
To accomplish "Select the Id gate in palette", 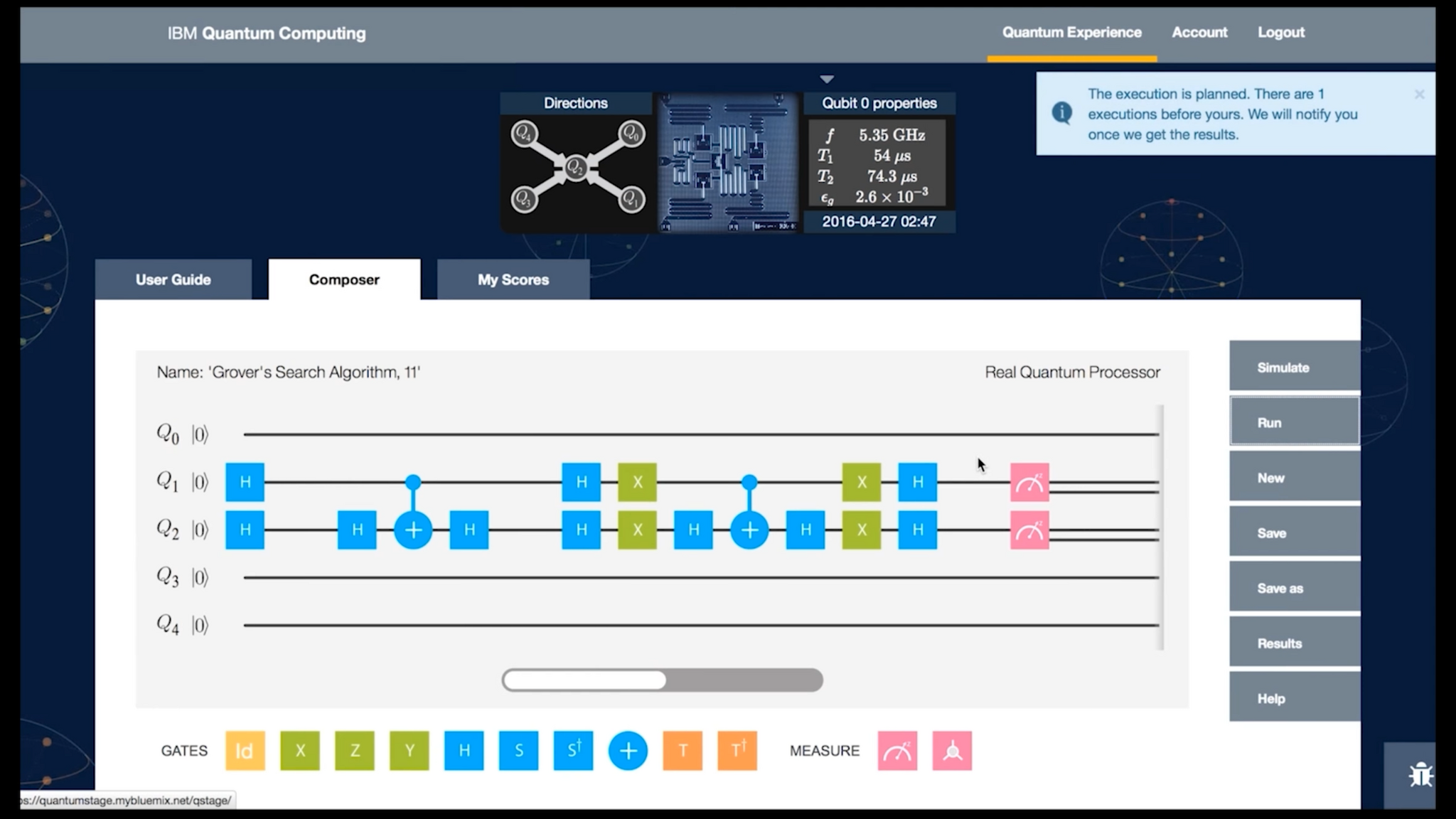I will pos(245,751).
